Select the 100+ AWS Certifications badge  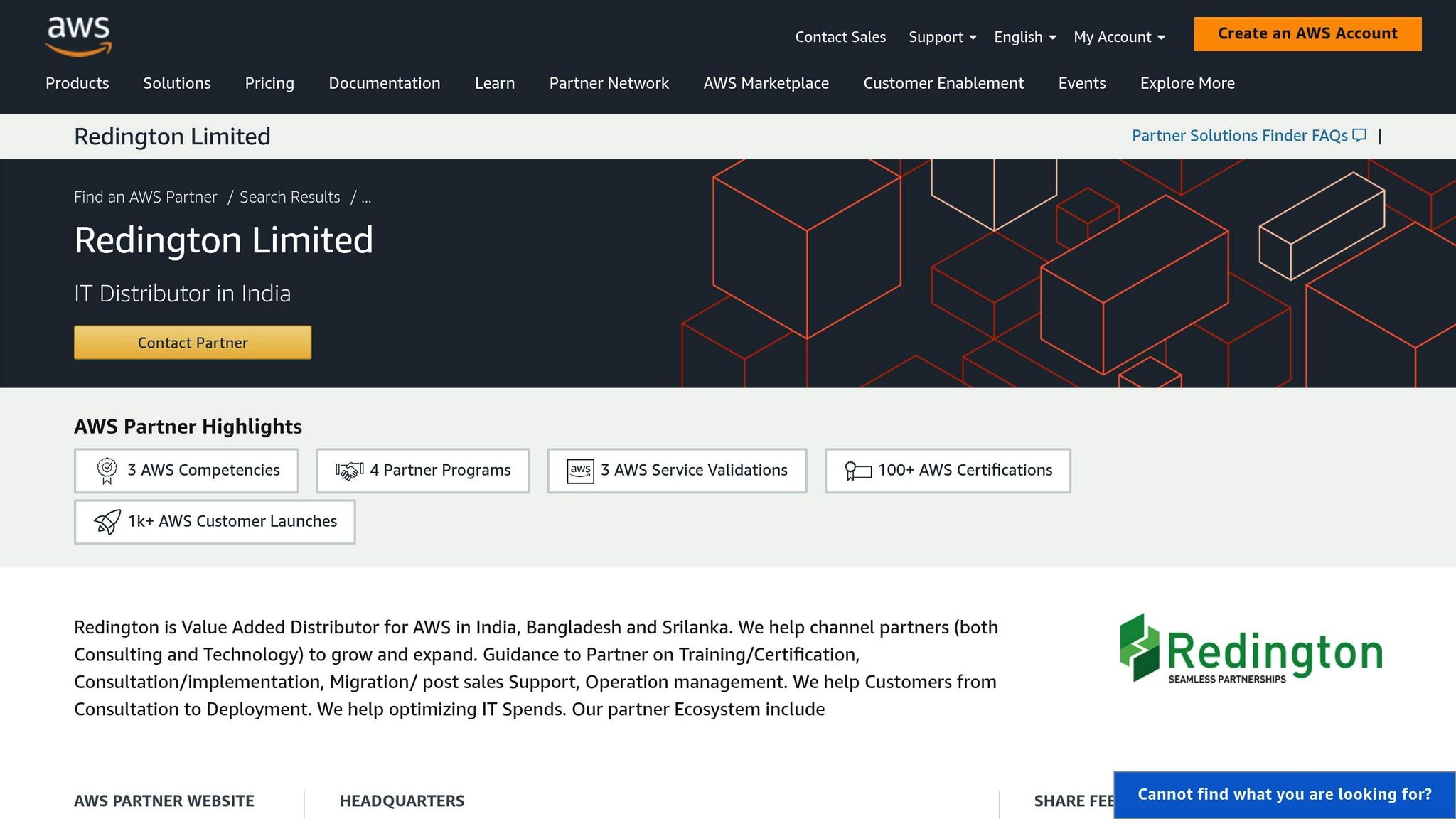pyautogui.click(x=948, y=471)
